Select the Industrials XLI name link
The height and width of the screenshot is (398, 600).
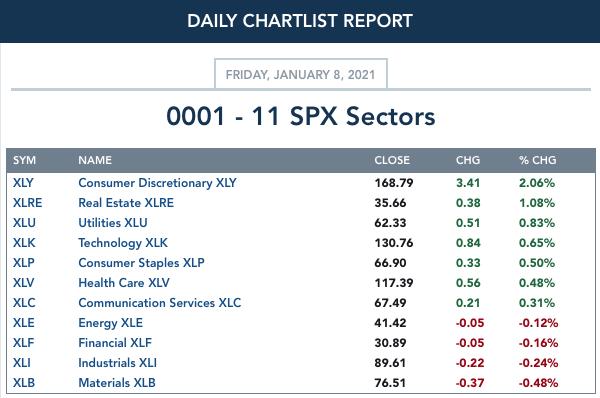pyautogui.click(x=117, y=363)
